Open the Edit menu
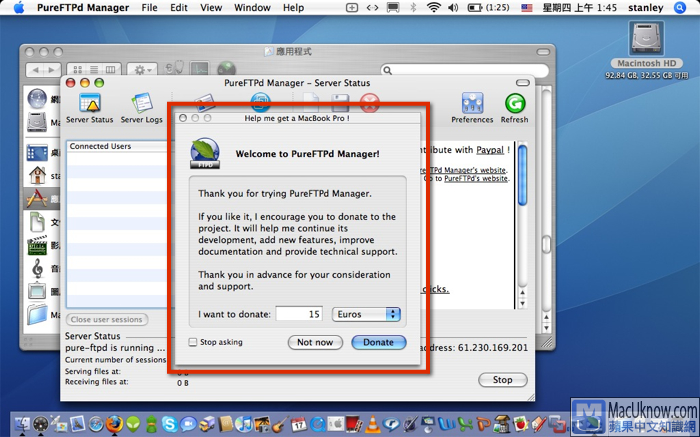700x437 pixels. [179, 8]
